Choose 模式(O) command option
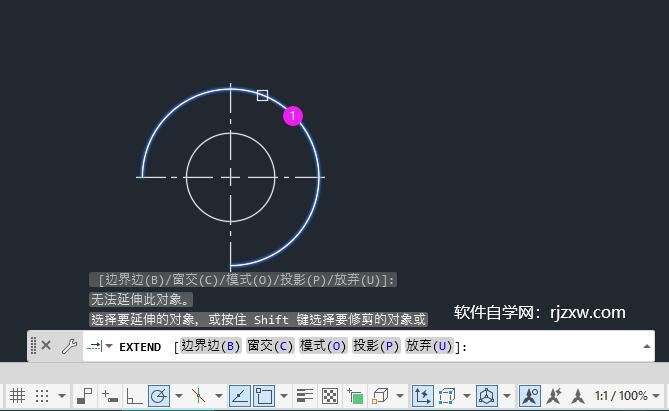The height and width of the screenshot is (411, 669). [323, 346]
